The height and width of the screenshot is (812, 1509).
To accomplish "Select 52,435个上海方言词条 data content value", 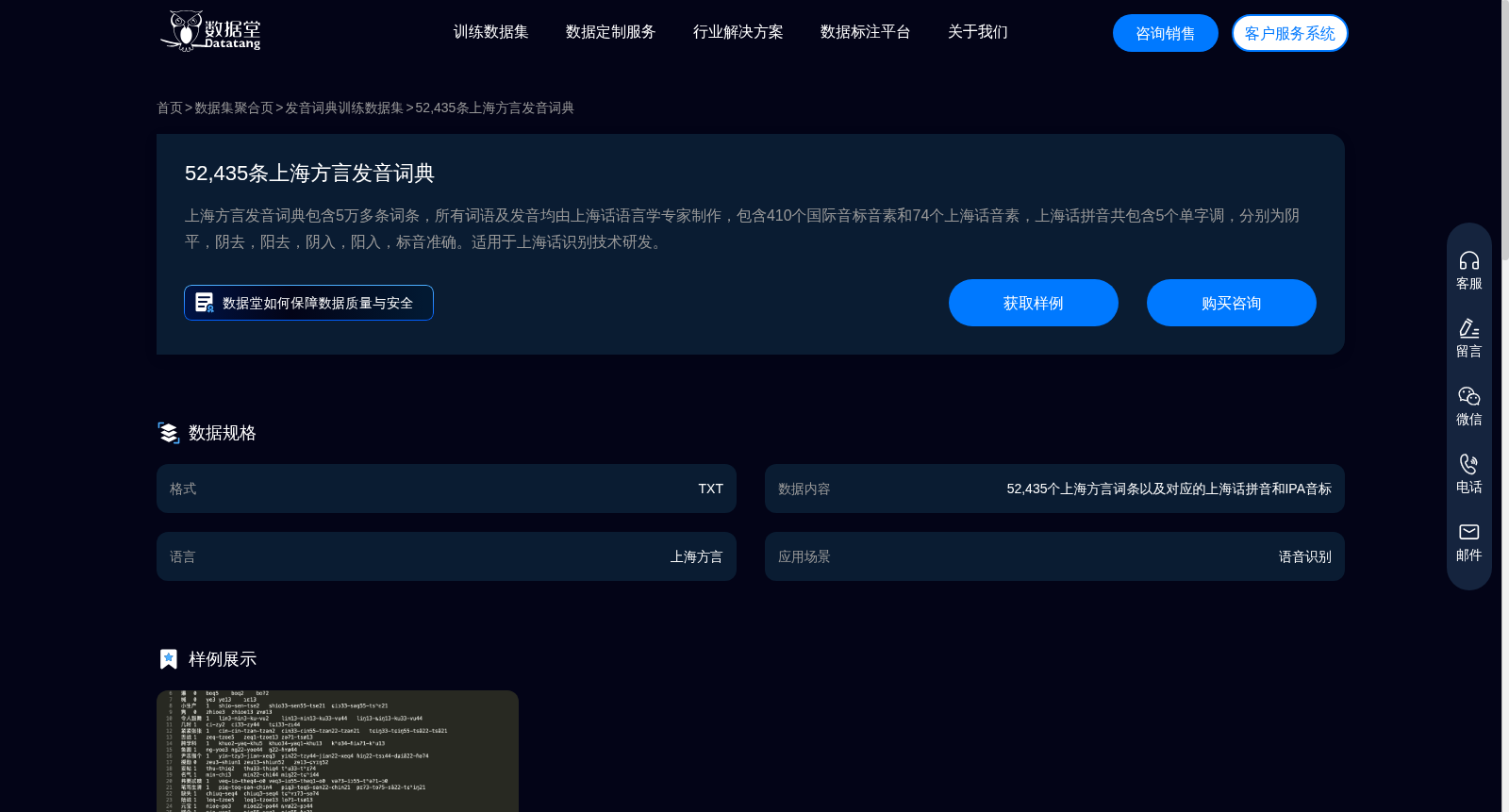I will 1169,489.
